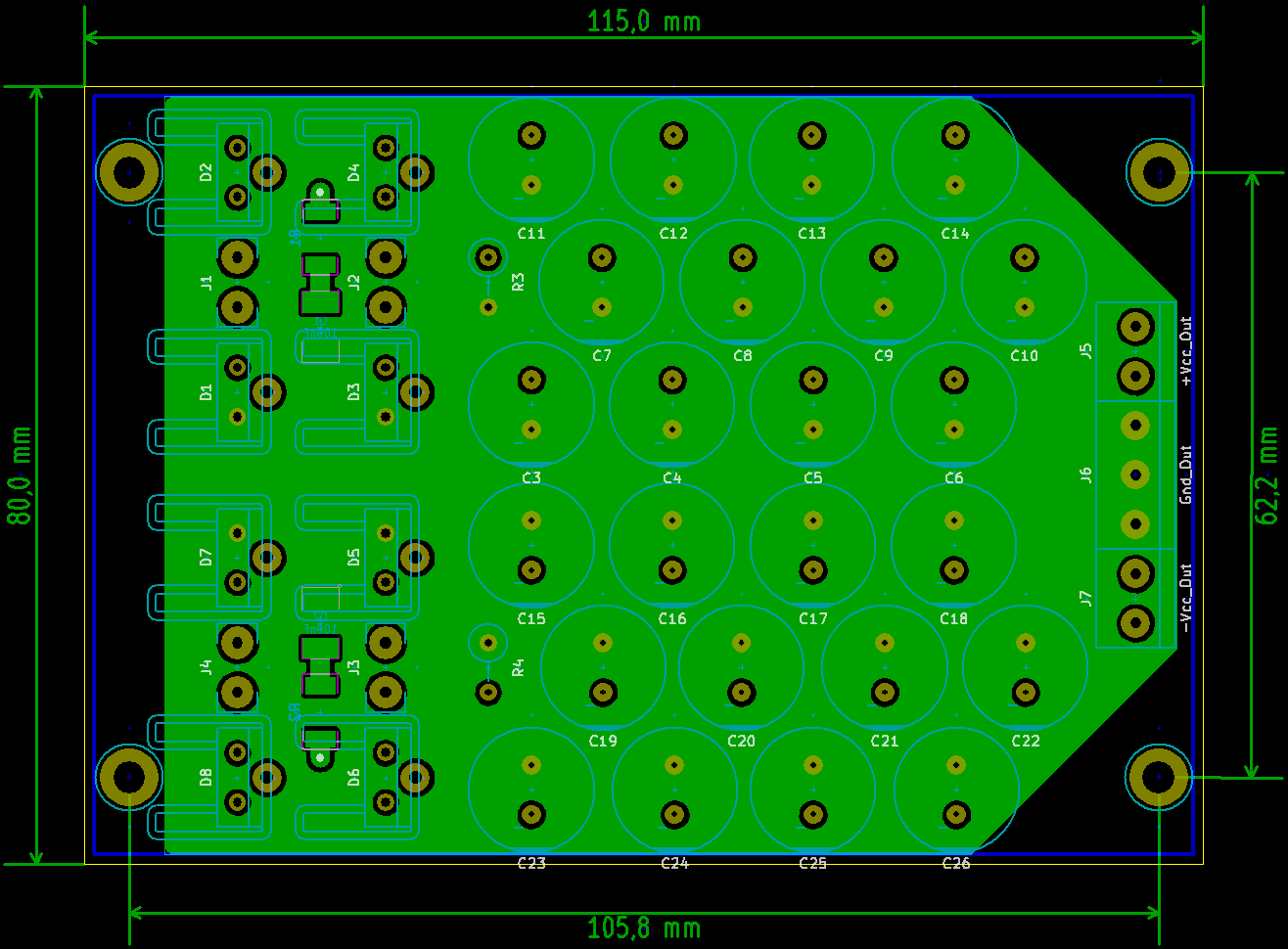Viewport: 1288px width, 949px height.
Task: Click the J1 connector label
Action: pyautogui.click(x=206, y=283)
